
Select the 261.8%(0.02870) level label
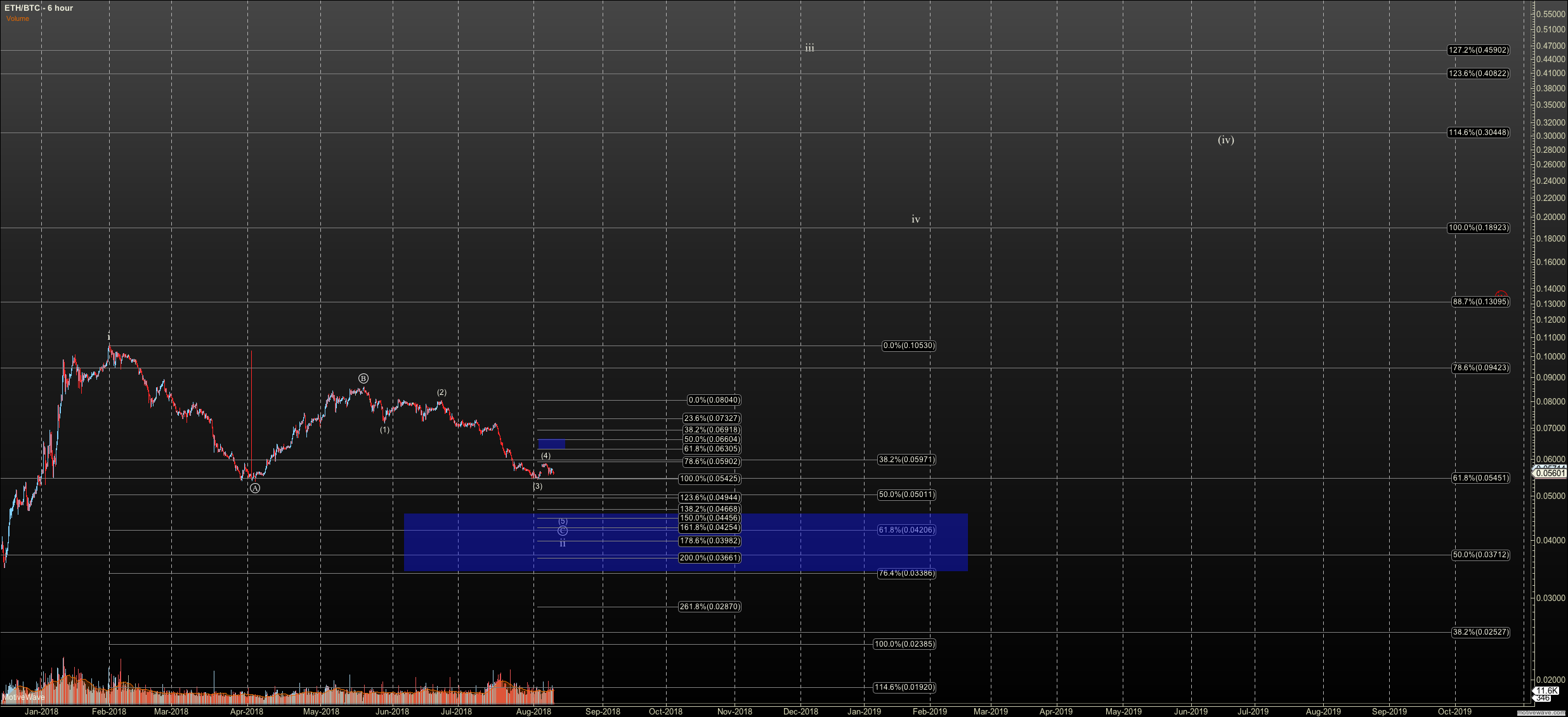(x=710, y=607)
